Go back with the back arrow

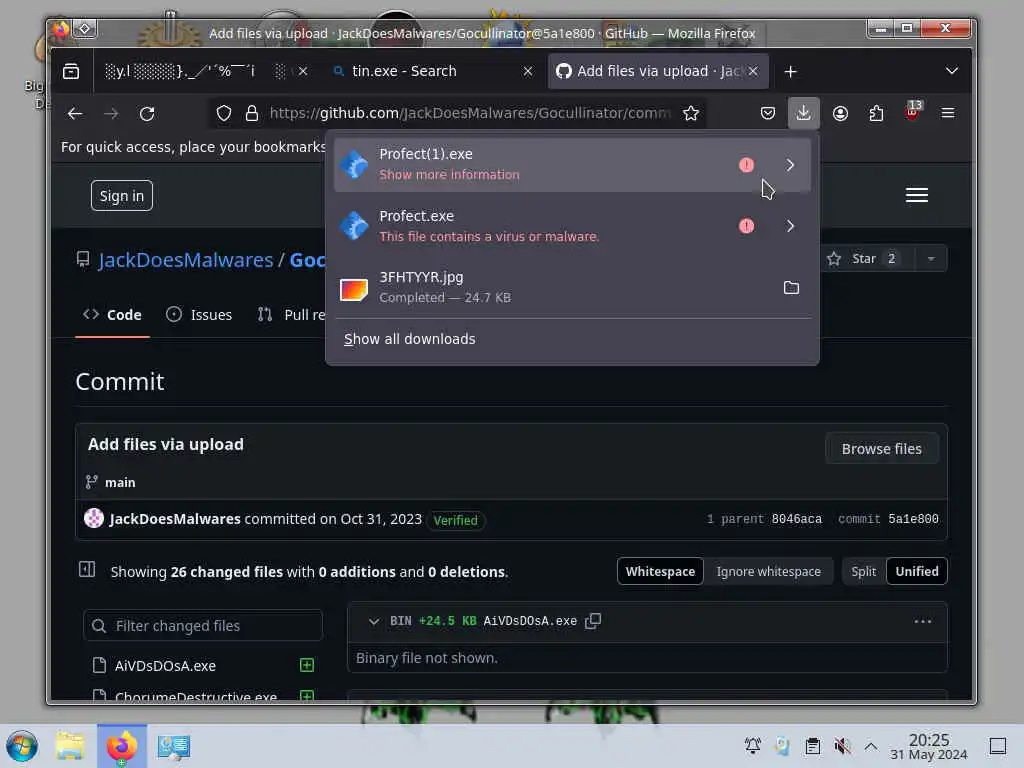click(75, 114)
